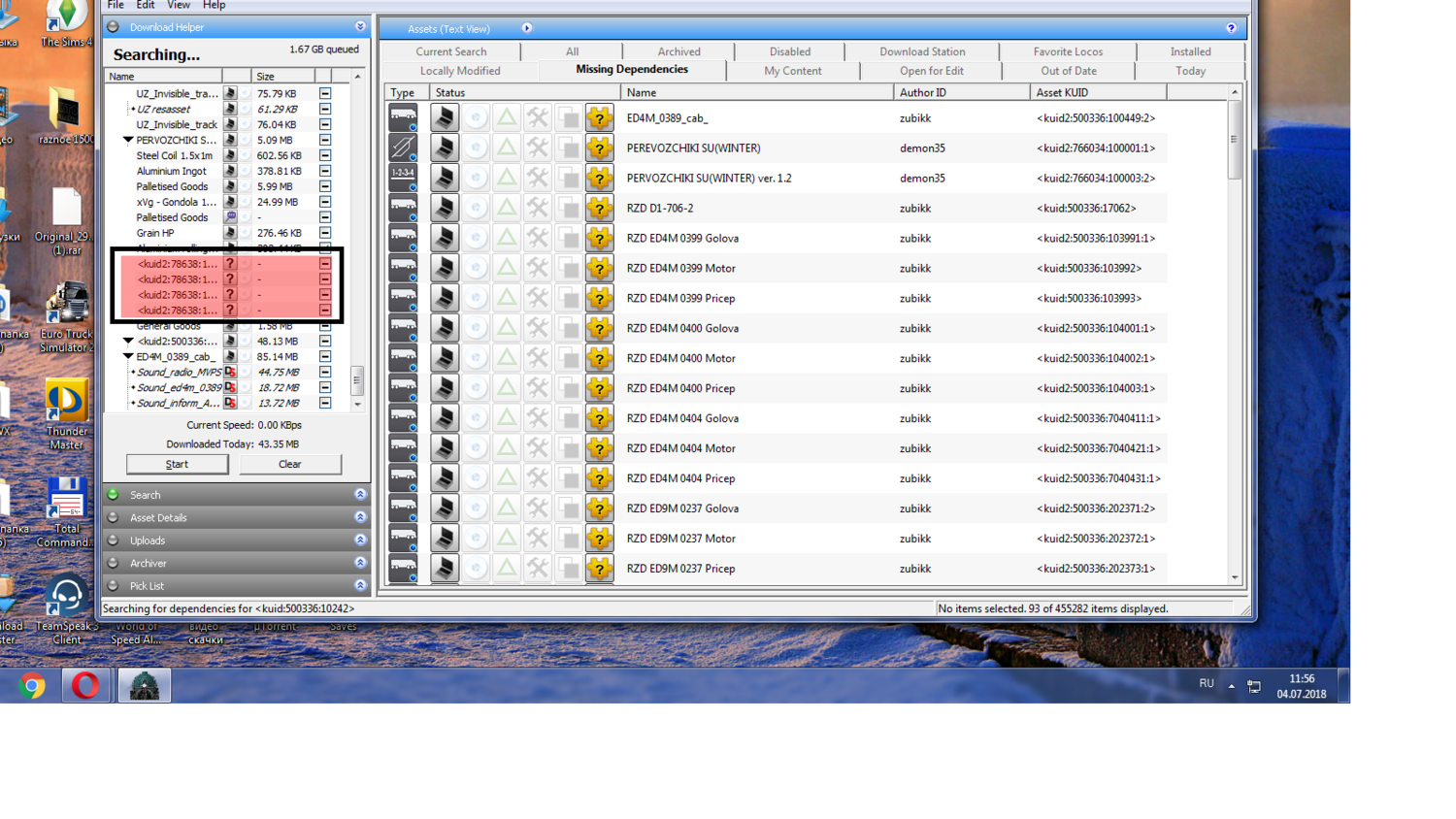Switch to the Out of Date tab
The height and width of the screenshot is (819, 1456).
point(1068,71)
